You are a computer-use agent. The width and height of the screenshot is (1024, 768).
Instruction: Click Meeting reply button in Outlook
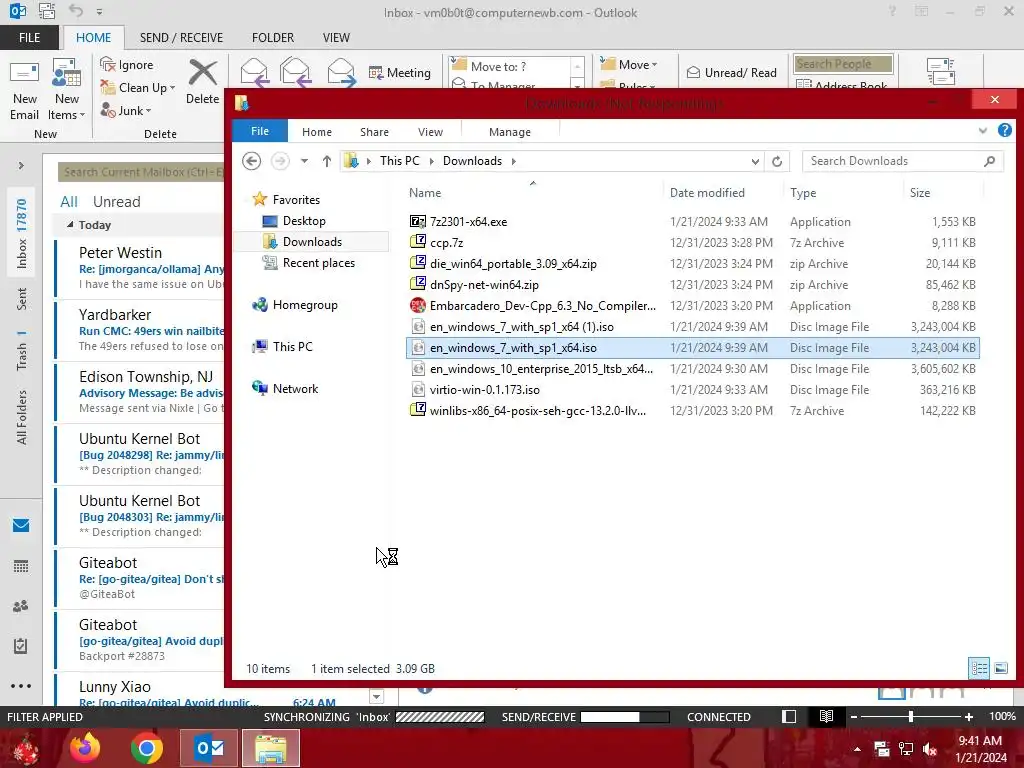[x=400, y=72]
